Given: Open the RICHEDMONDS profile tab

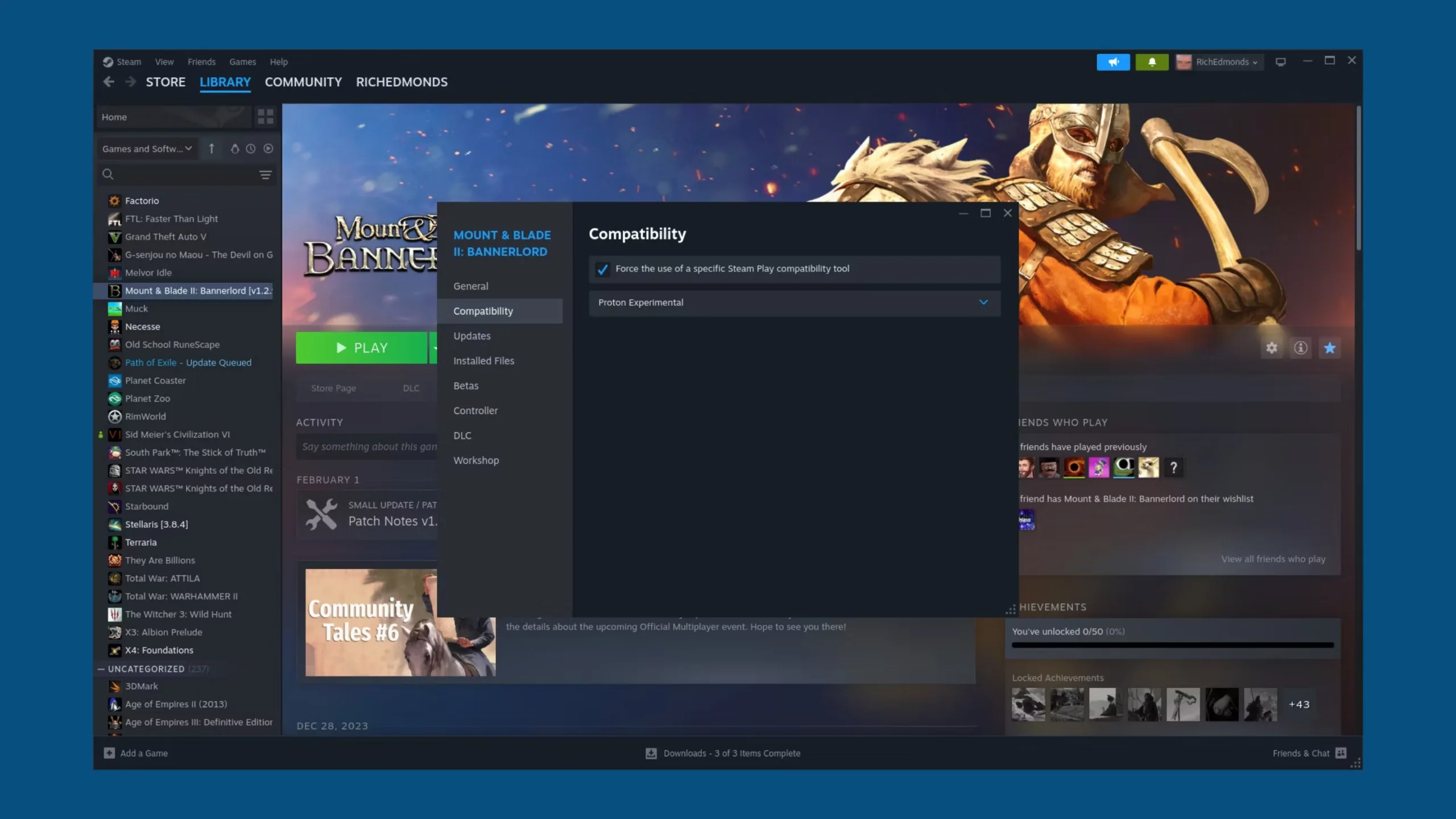Looking at the screenshot, I should [402, 82].
